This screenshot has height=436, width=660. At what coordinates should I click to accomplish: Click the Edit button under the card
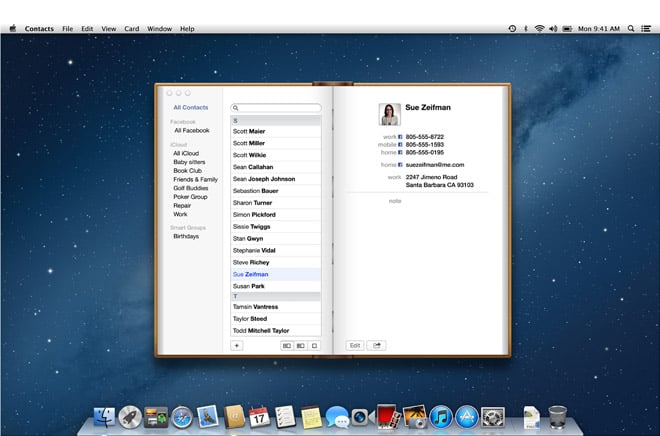pos(355,345)
